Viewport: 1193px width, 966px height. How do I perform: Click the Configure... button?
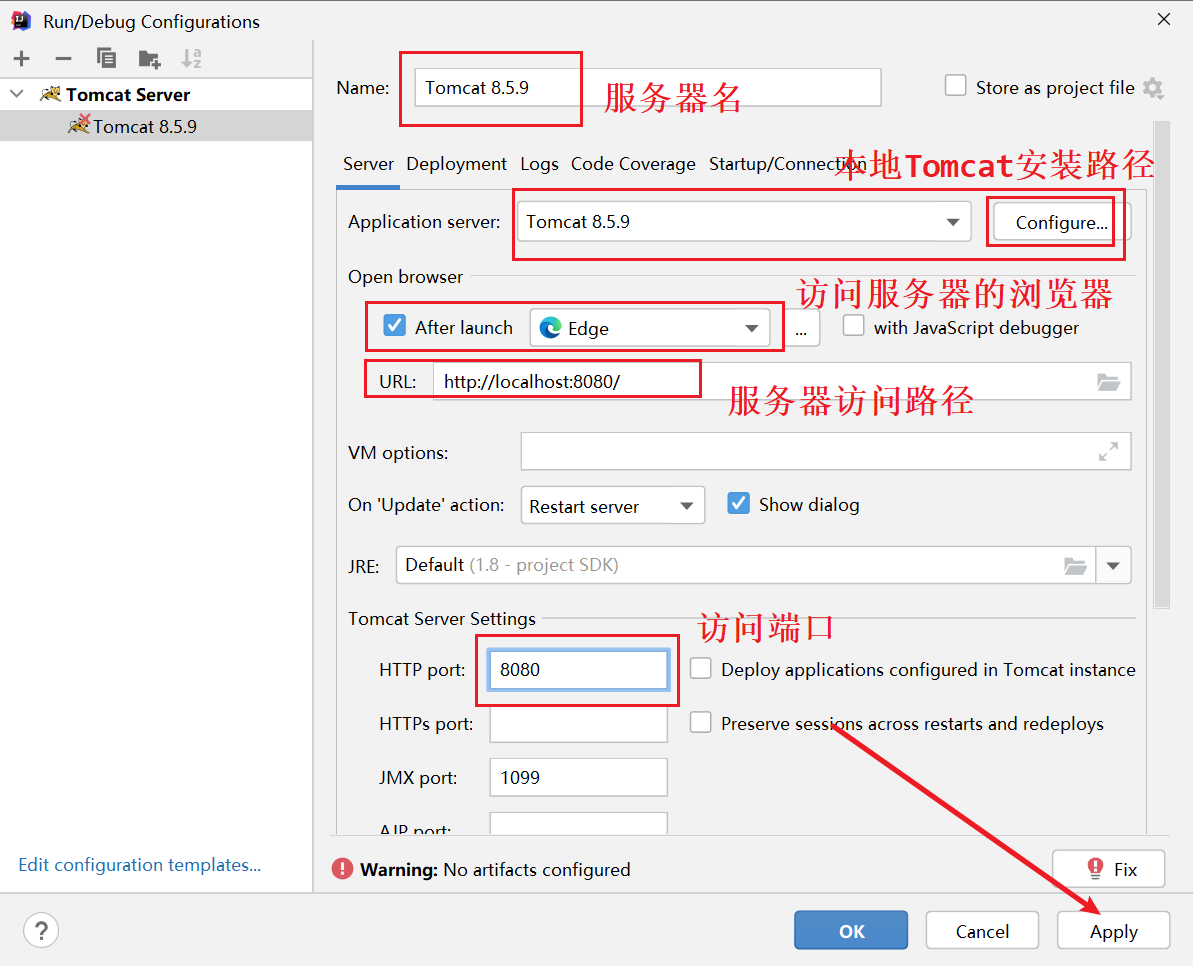click(1061, 223)
